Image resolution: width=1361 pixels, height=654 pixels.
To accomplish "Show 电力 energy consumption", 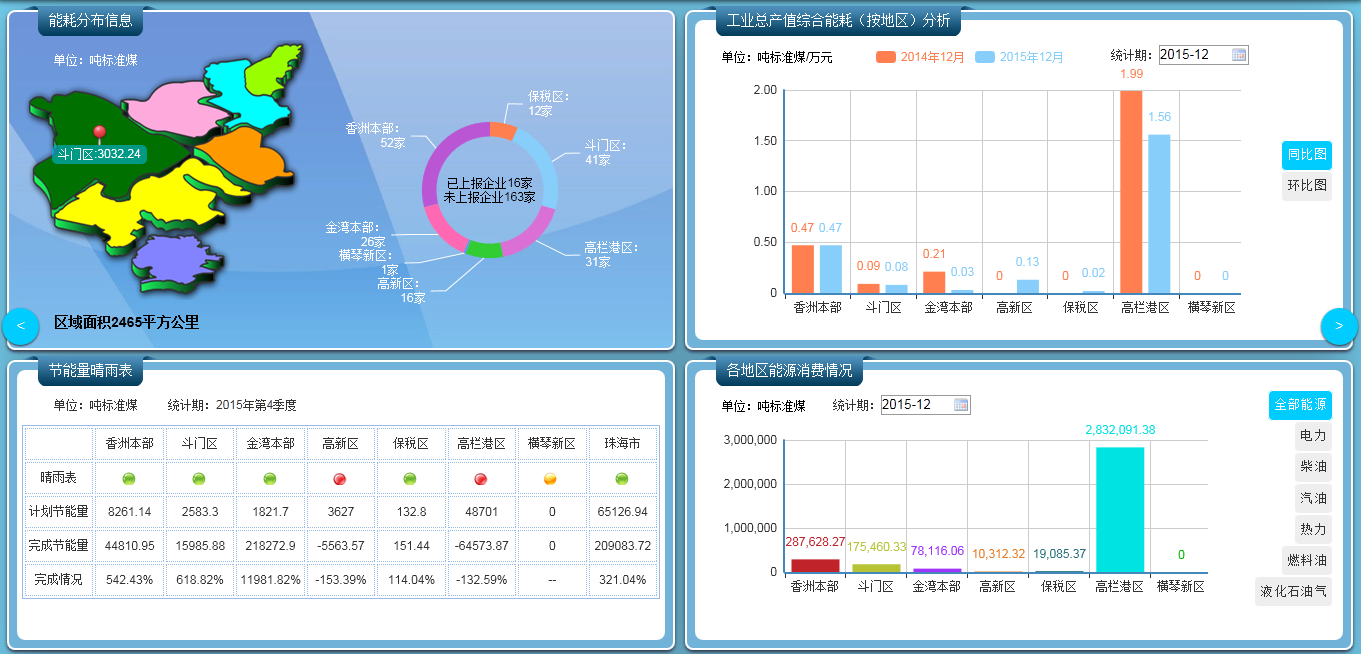I will pyautogui.click(x=1312, y=436).
